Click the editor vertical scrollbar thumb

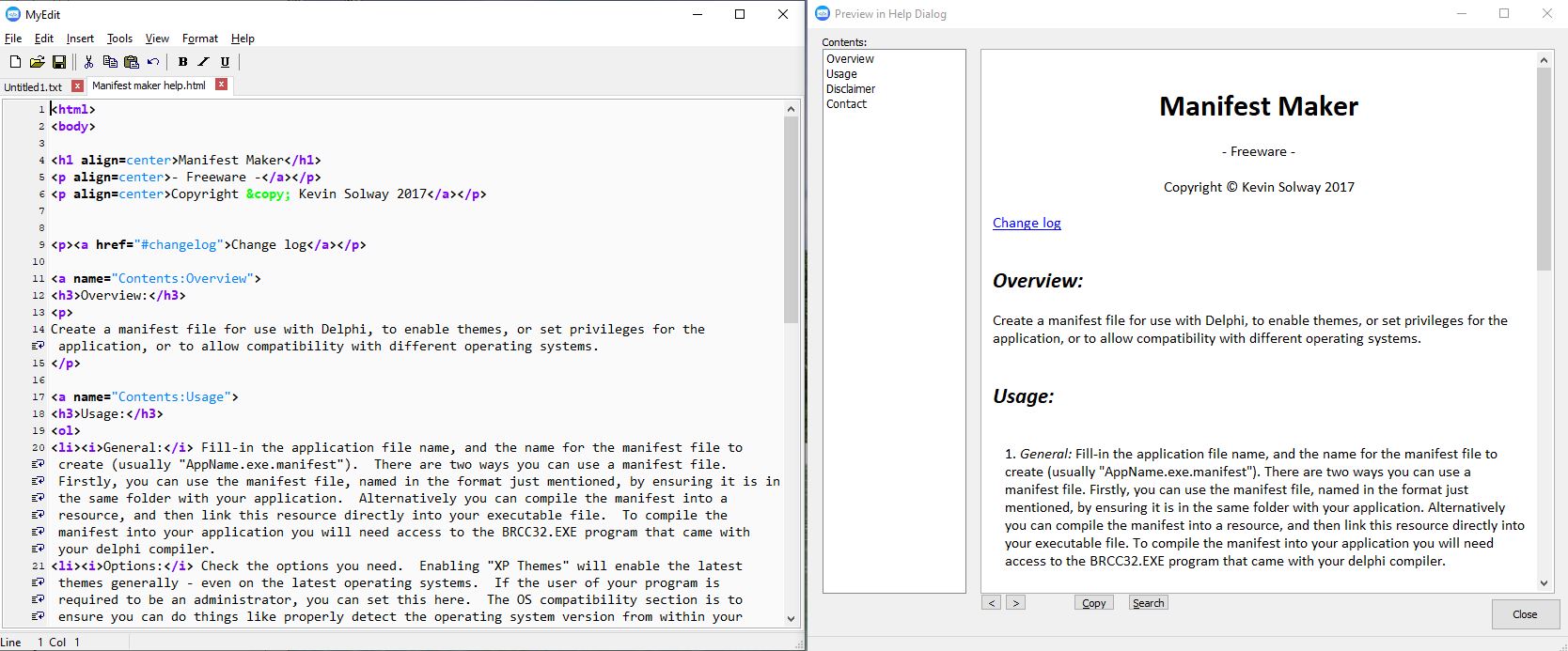pos(791,220)
